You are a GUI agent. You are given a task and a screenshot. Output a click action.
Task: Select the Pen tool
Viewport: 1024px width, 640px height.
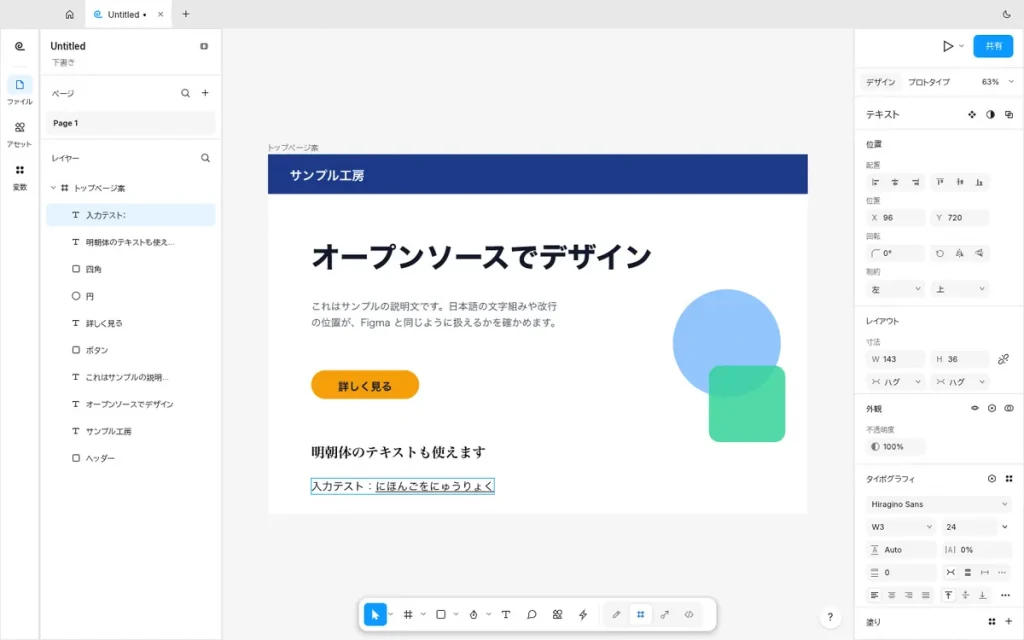tap(473, 615)
